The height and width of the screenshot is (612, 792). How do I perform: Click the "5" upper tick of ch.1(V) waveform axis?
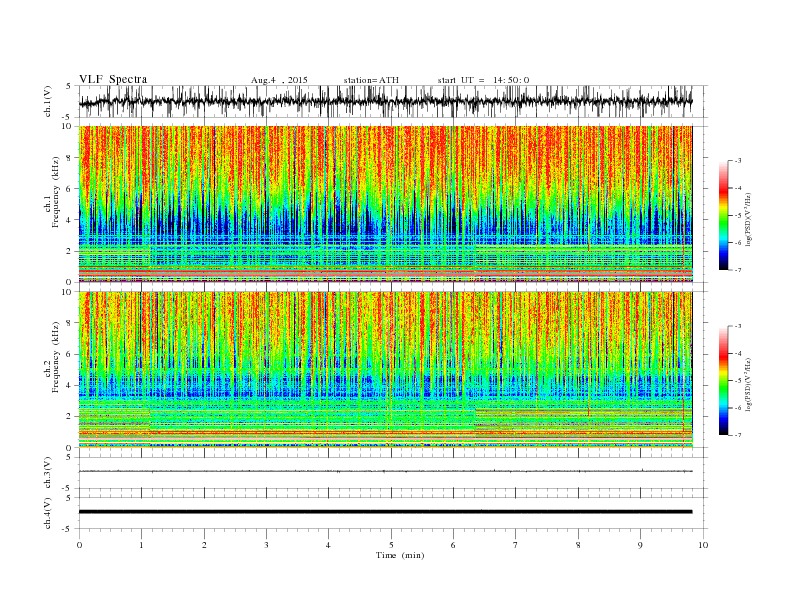(x=69, y=86)
